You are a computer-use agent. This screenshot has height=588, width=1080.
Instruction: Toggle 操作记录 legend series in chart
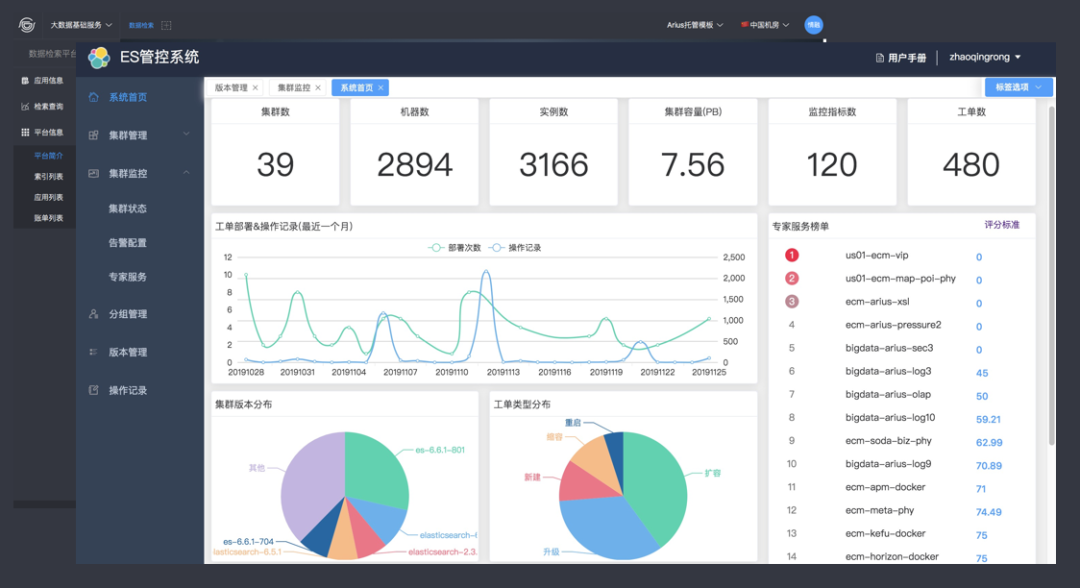pyautogui.click(x=515, y=248)
